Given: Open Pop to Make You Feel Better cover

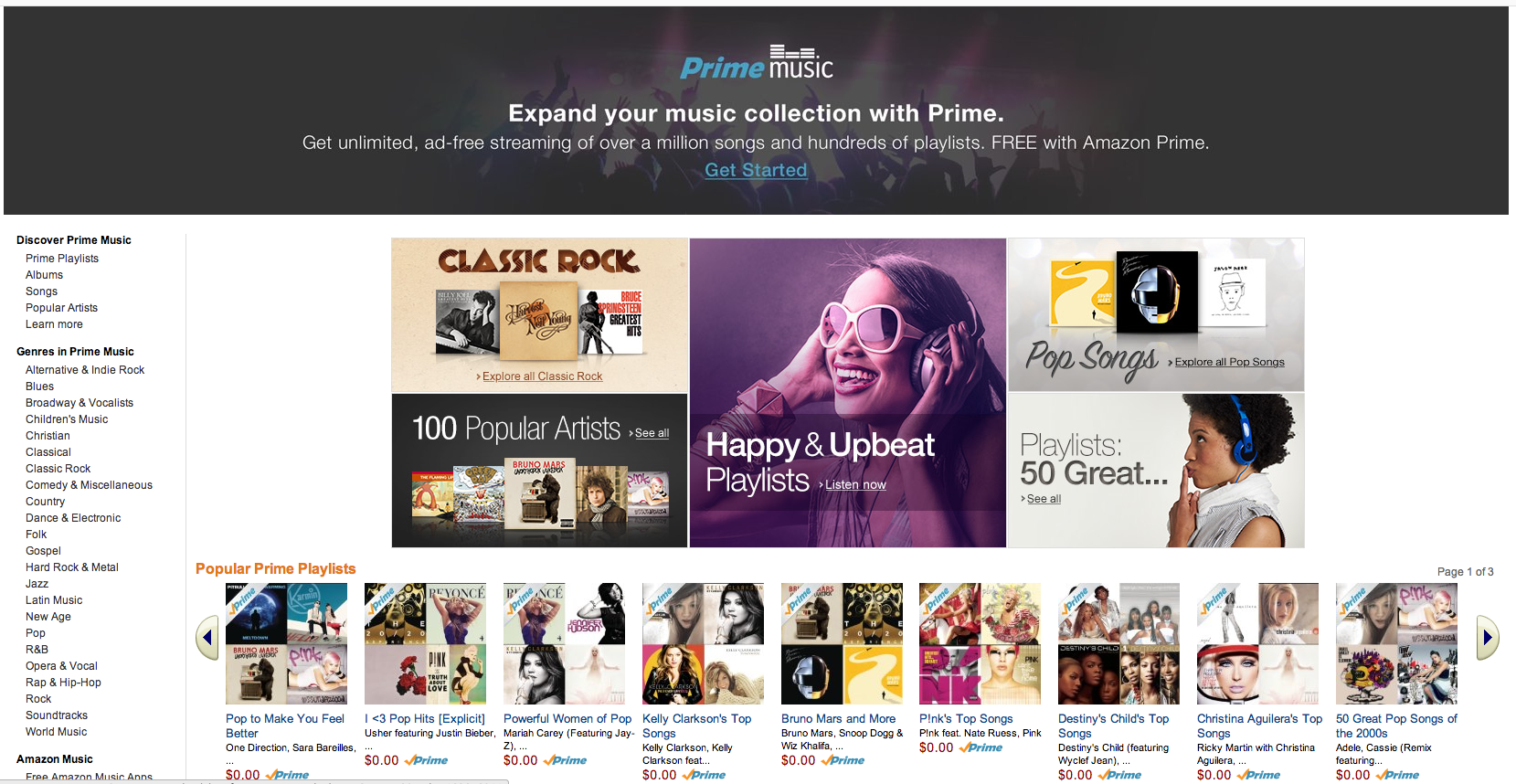Looking at the screenshot, I should [286, 644].
